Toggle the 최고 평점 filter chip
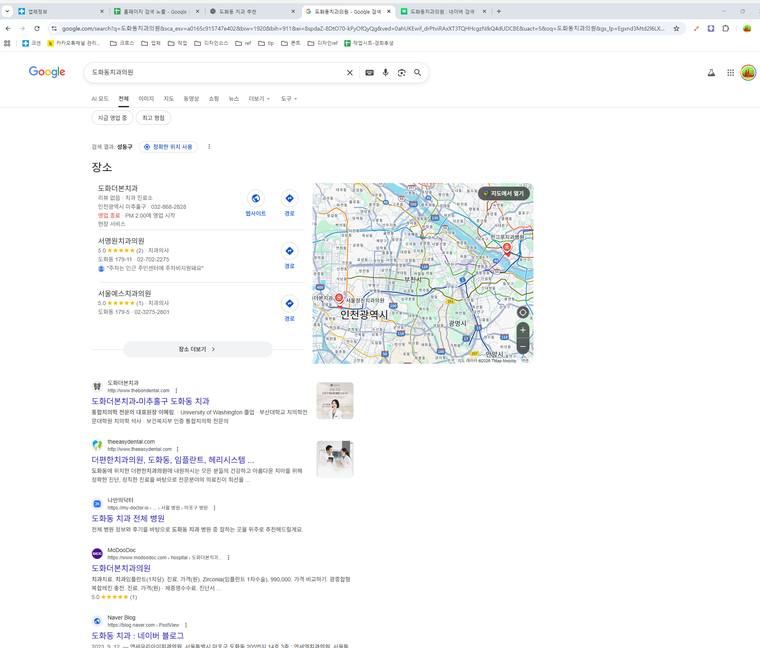760x648 pixels. pos(153,118)
